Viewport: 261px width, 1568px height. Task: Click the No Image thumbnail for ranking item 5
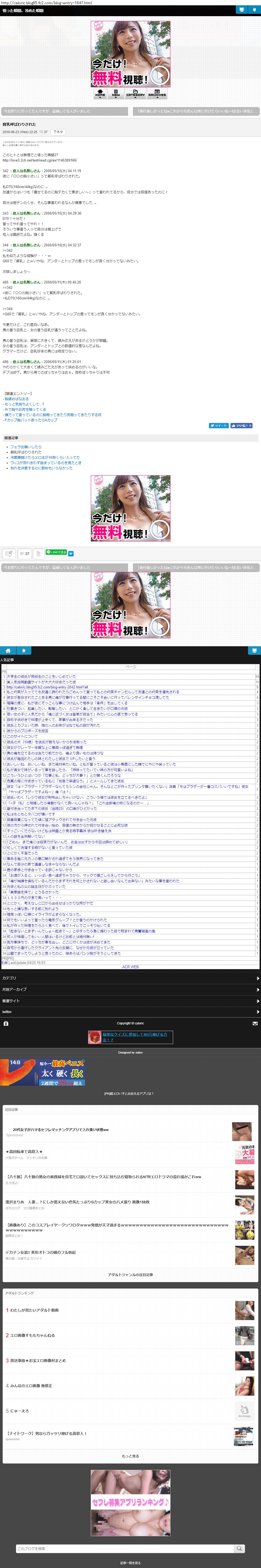(245, 1411)
